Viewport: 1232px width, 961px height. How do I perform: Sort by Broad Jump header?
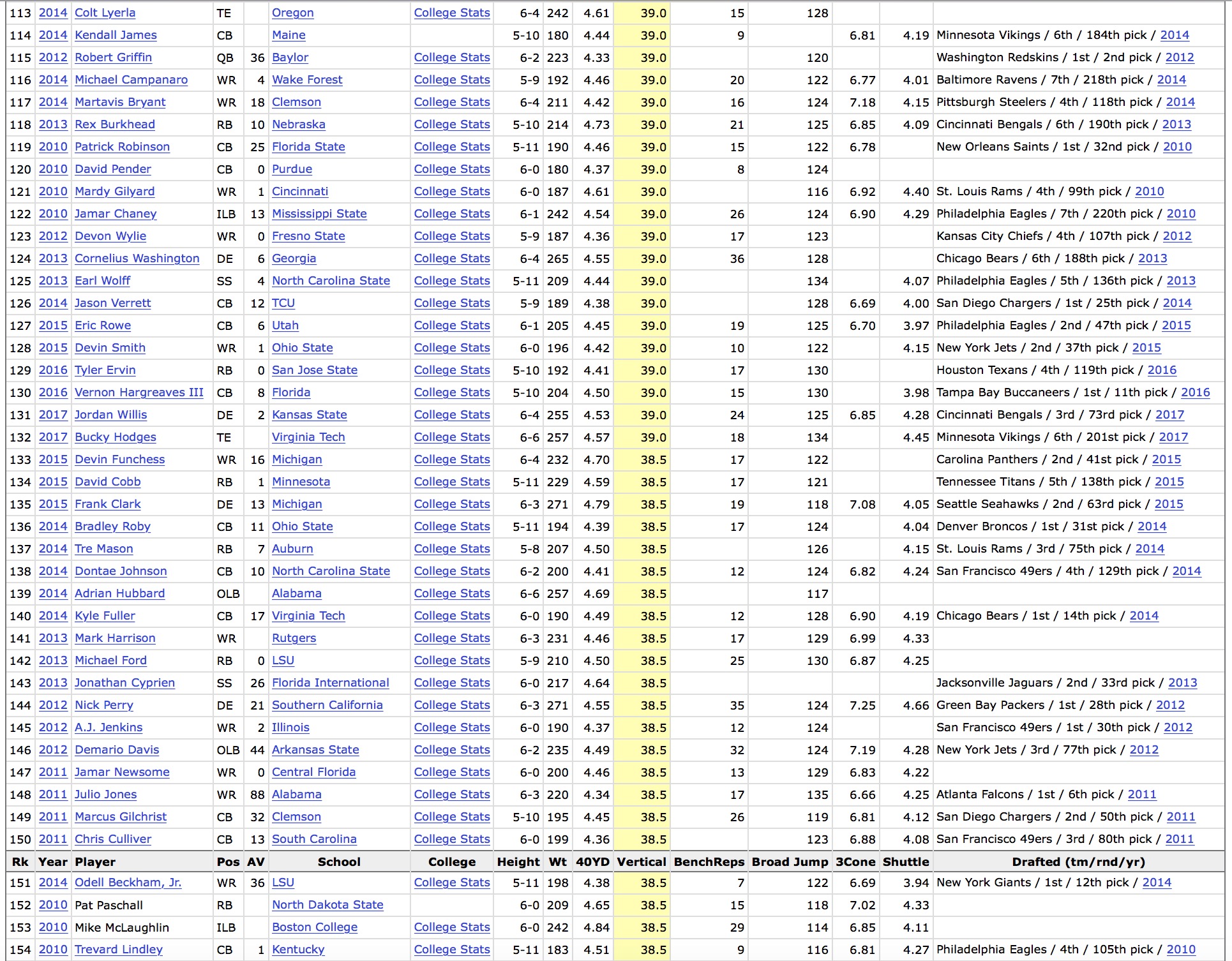point(790,861)
